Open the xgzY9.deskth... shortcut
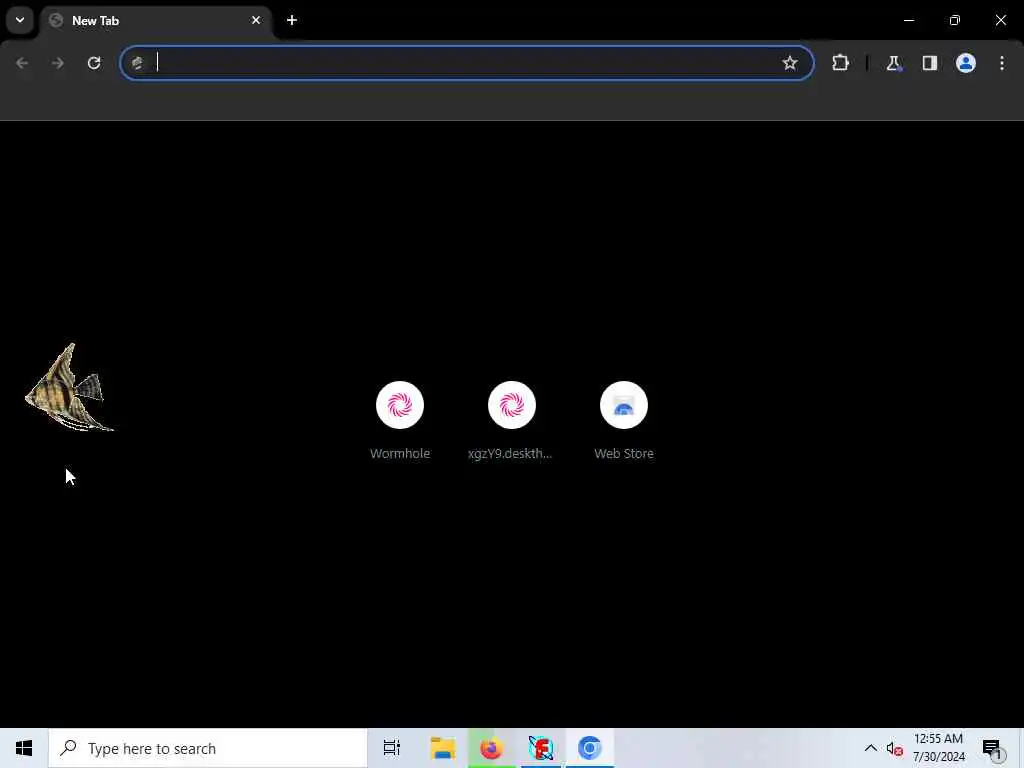 [x=511, y=421]
